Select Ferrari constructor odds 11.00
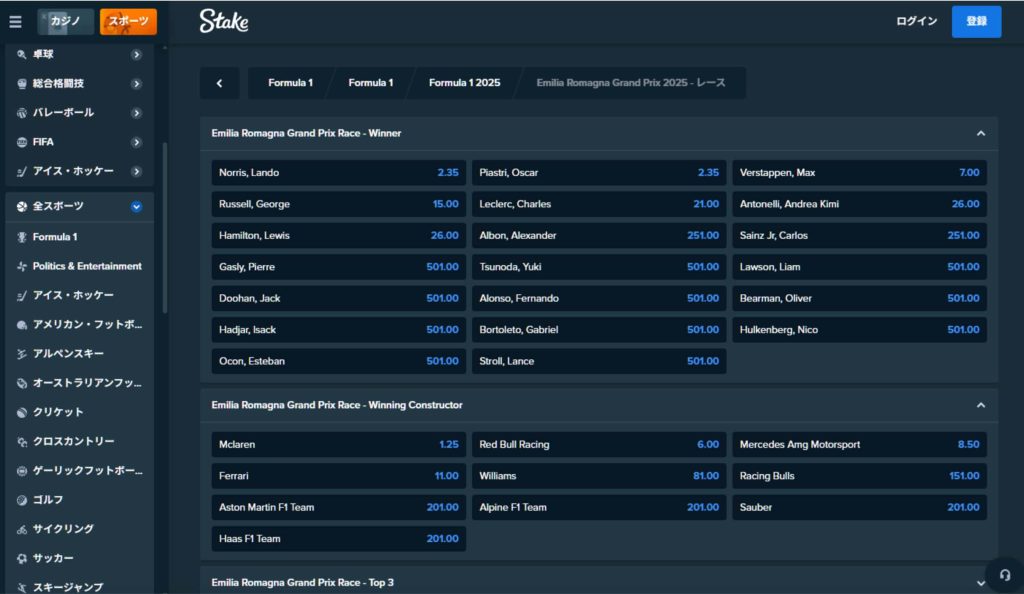The image size is (1024, 594). point(339,476)
